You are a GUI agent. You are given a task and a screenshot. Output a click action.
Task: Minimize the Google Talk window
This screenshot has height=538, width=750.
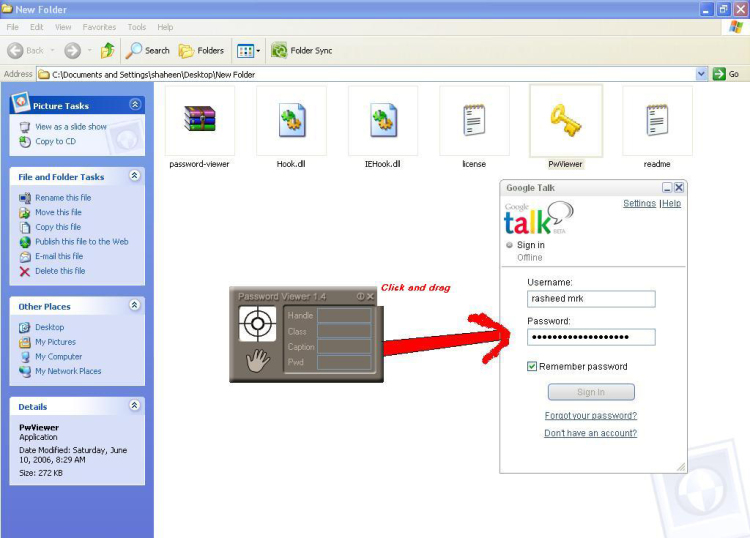(x=667, y=187)
